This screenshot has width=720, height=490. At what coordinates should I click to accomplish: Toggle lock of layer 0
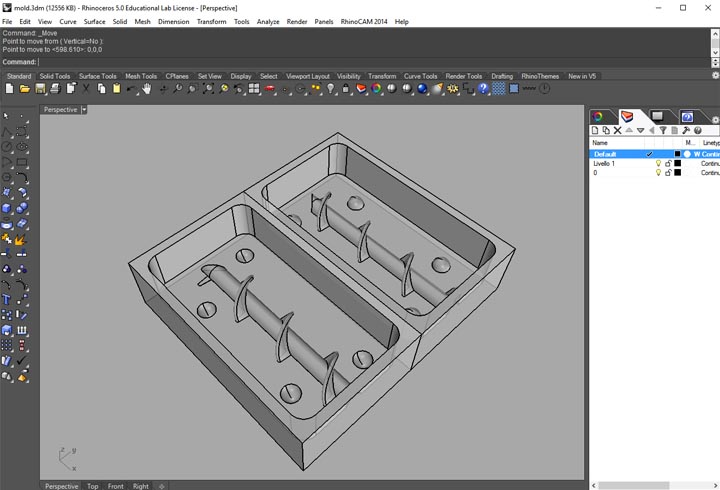pos(668,173)
